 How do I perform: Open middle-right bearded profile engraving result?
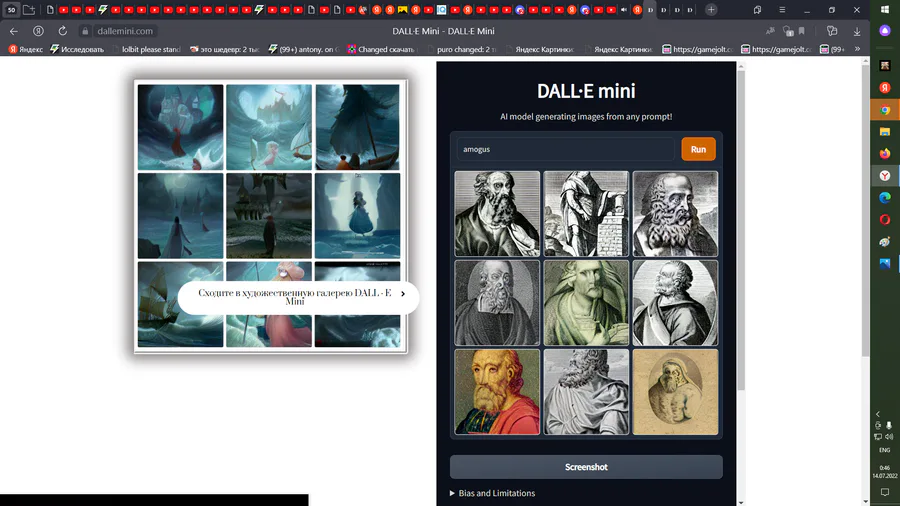point(675,303)
